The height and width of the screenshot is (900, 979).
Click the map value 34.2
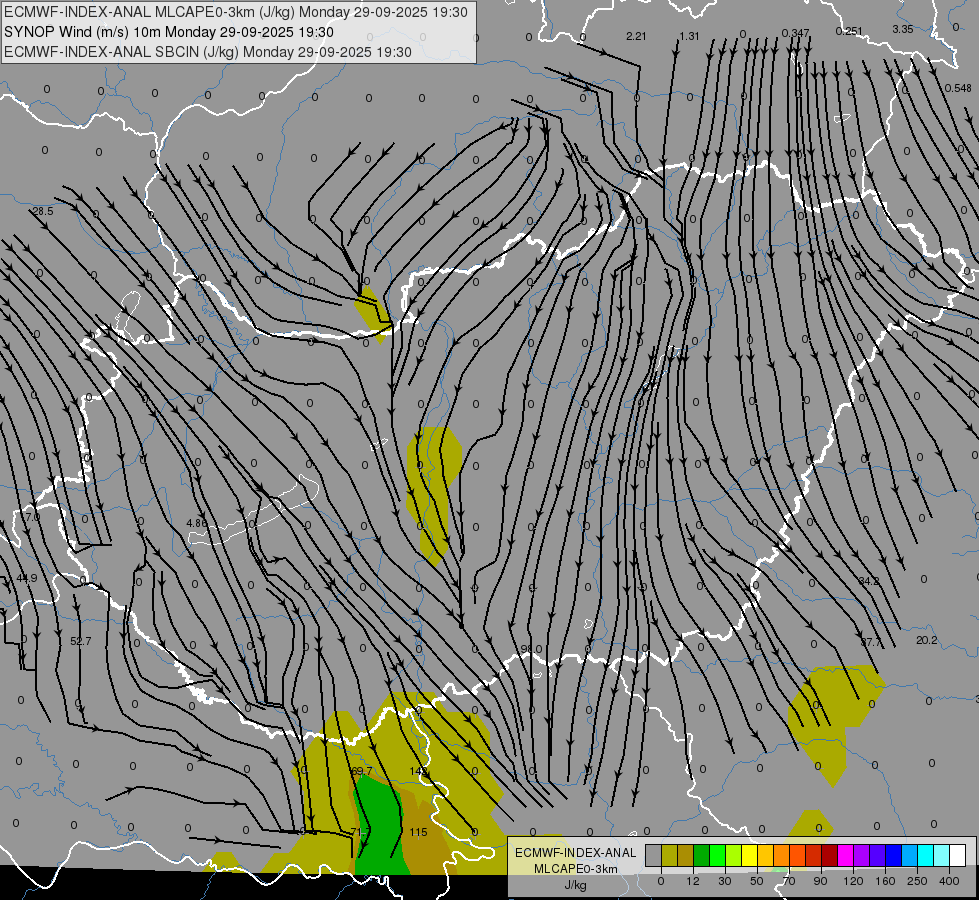click(869, 581)
